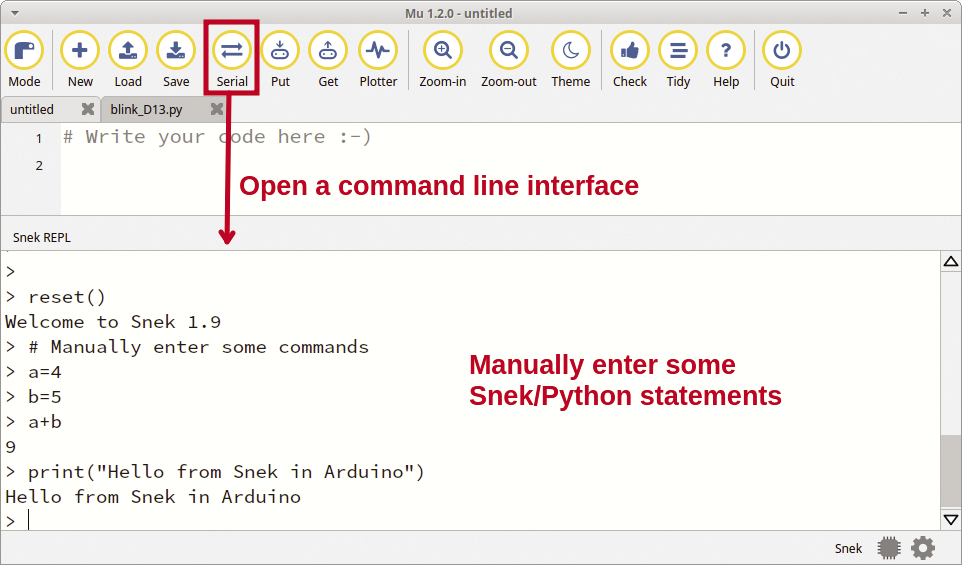The image size is (962, 565).
Task: Click the REPL scrollbar thumb
Action: pyautogui.click(x=950, y=472)
